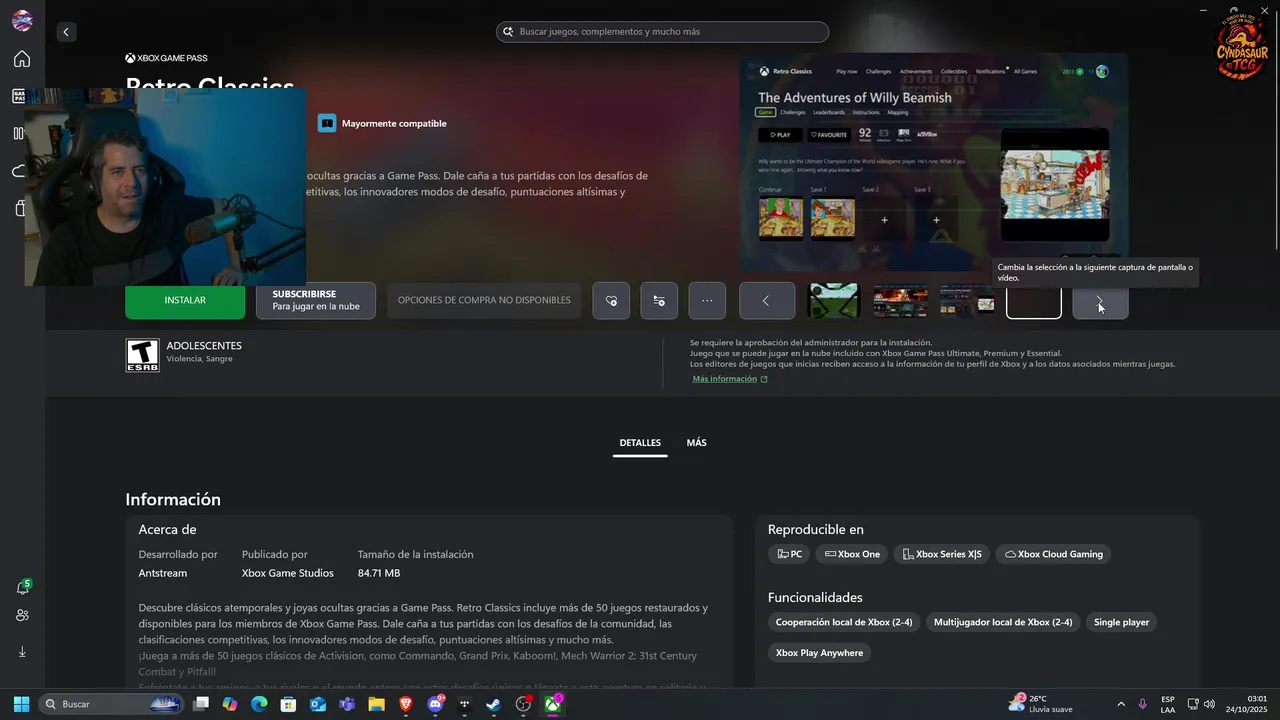Open File Explorer from the taskbar
The height and width of the screenshot is (720, 1280).
pos(377,704)
